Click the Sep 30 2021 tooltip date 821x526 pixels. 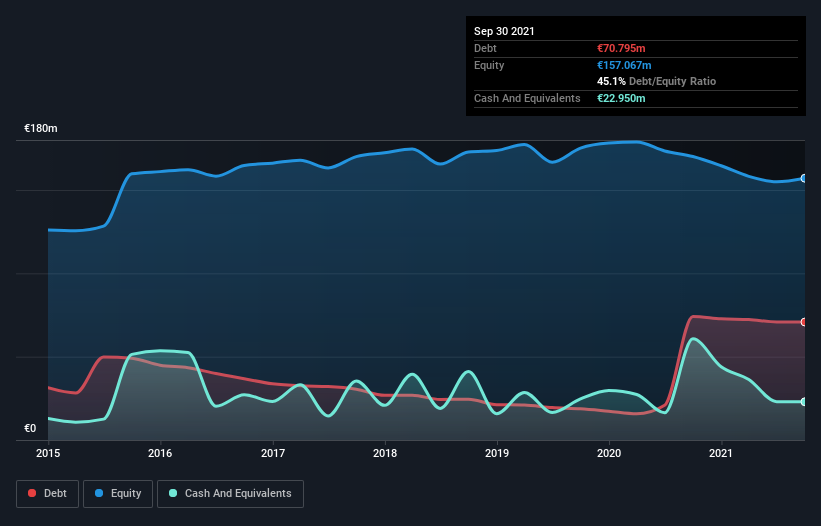[x=504, y=31]
